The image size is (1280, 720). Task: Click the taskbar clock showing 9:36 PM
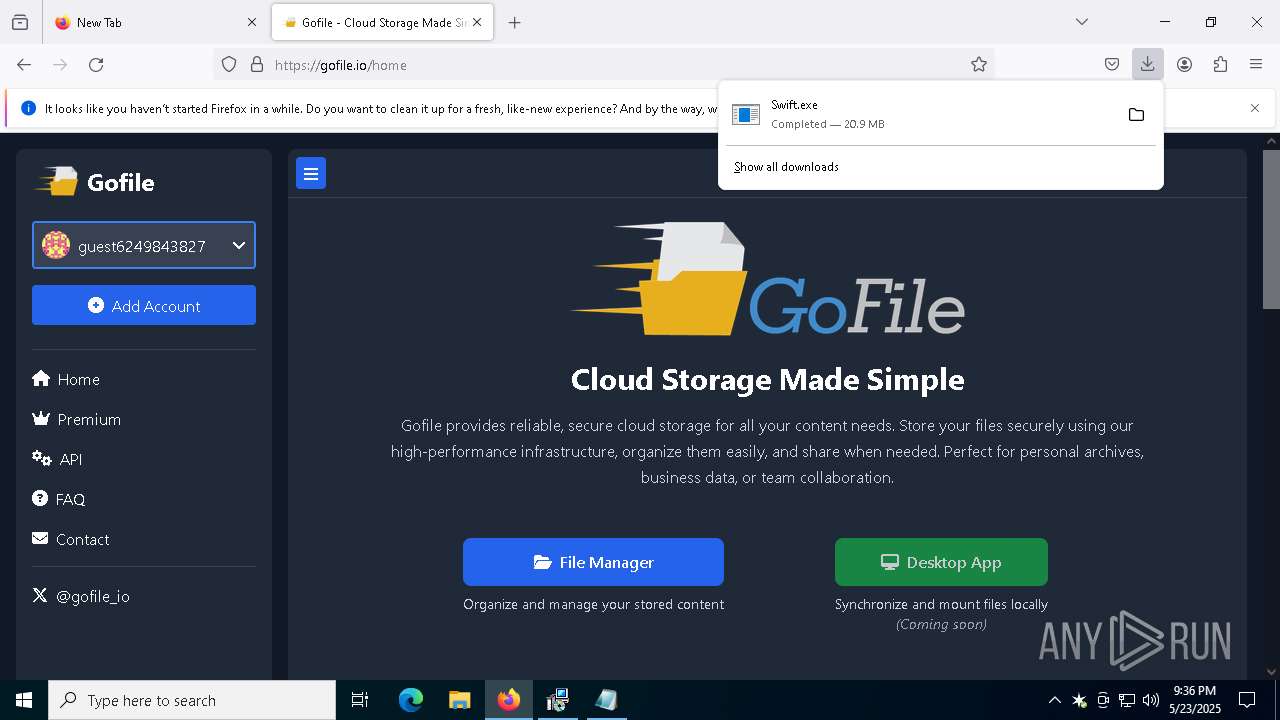pyautogui.click(x=1194, y=699)
